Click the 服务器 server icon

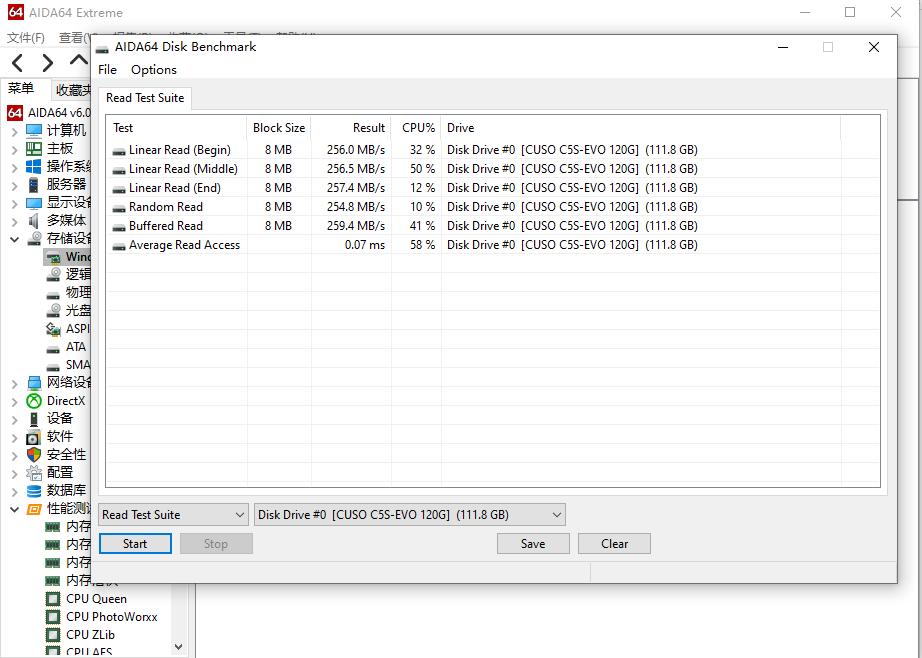(x=34, y=185)
